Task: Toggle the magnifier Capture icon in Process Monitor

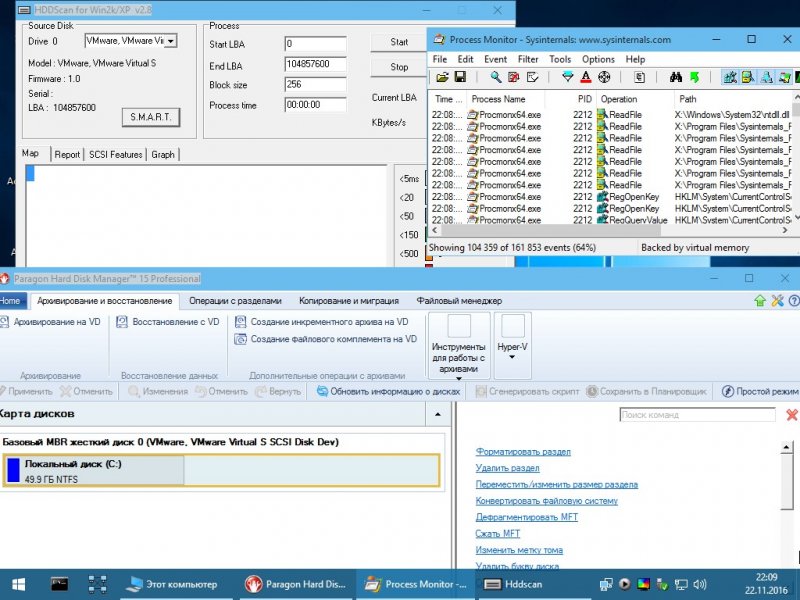Action: click(495, 77)
